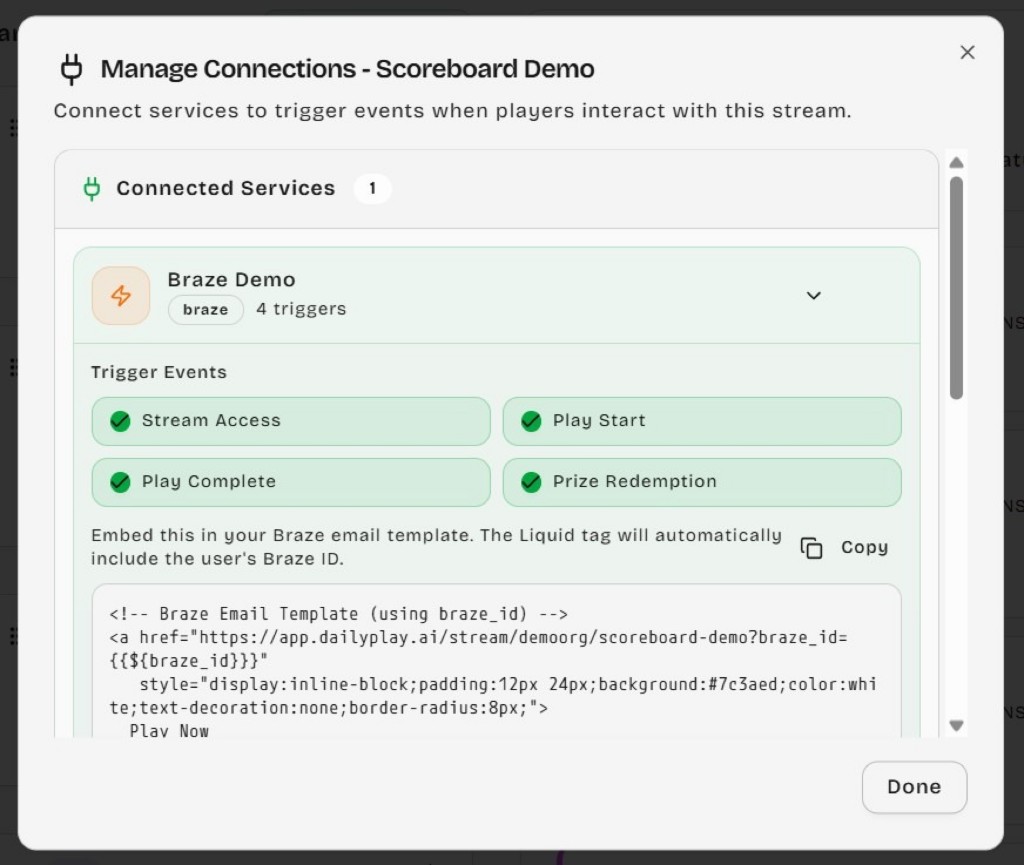Click the "Connected Services" heading

point(225,188)
